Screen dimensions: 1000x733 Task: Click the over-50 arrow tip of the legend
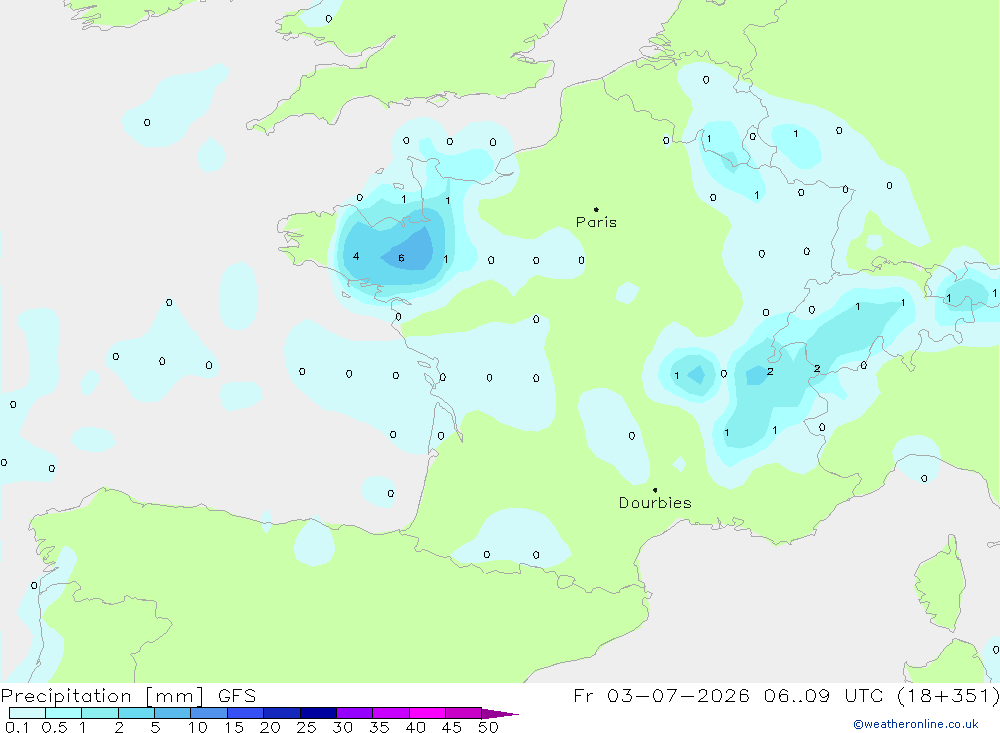click(501, 714)
